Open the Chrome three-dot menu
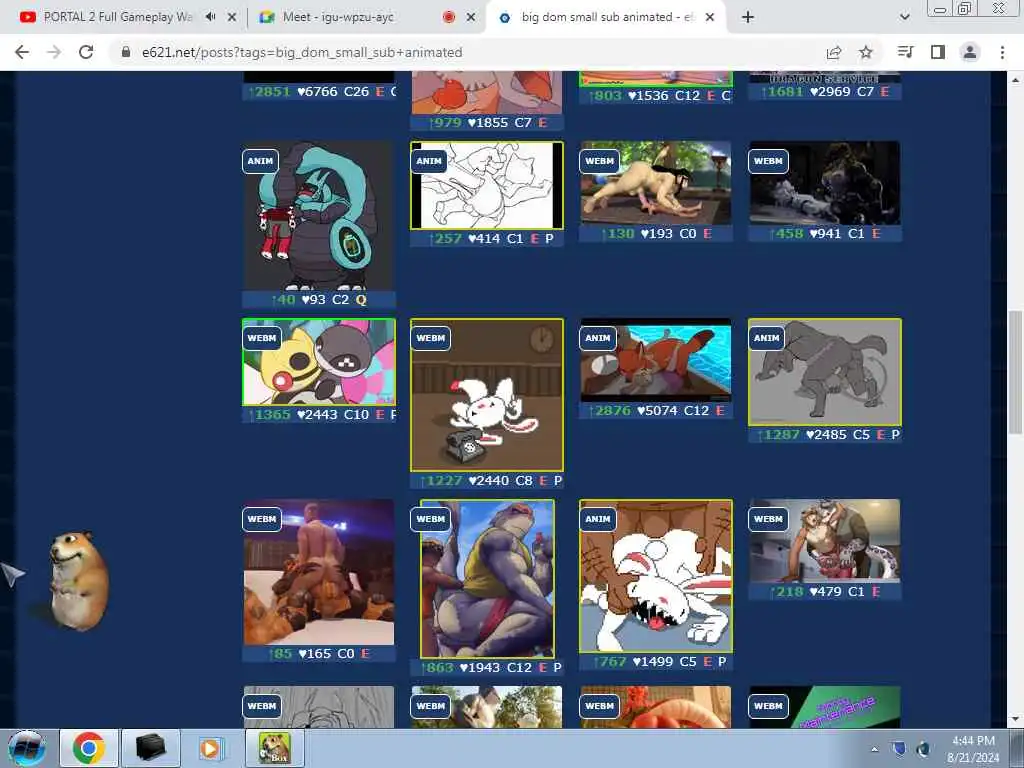This screenshot has width=1024, height=768. click(1002, 52)
